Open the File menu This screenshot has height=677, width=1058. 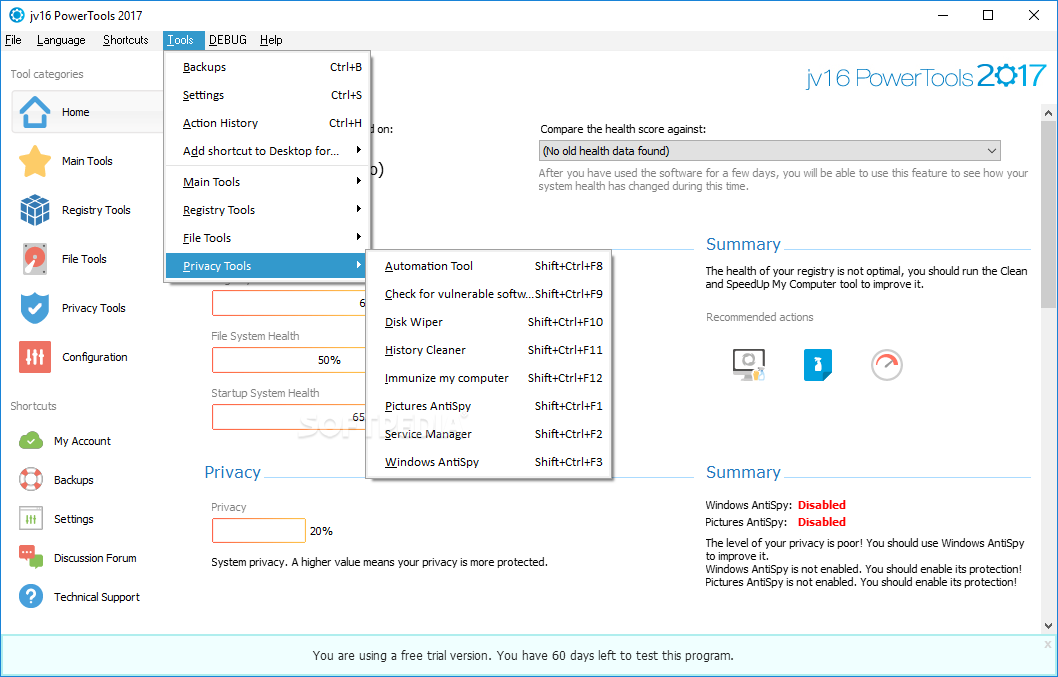13,40
